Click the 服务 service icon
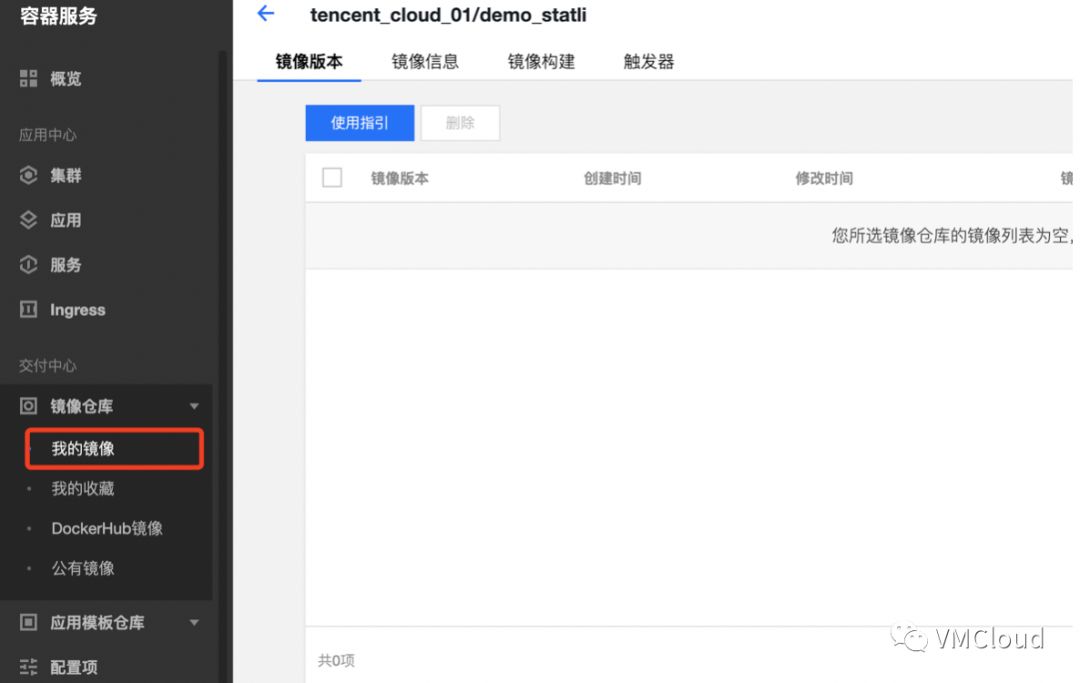The image size is (1080, 683). tap(28, 264)
